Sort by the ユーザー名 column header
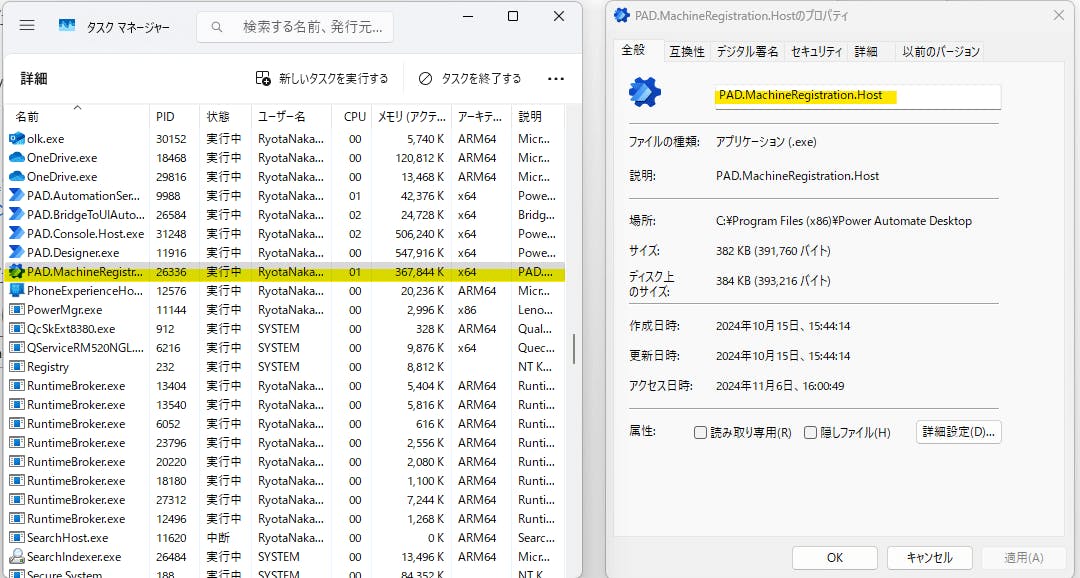Image resolution: width=1080 pixels, height=578 pixels. point(291,116)
